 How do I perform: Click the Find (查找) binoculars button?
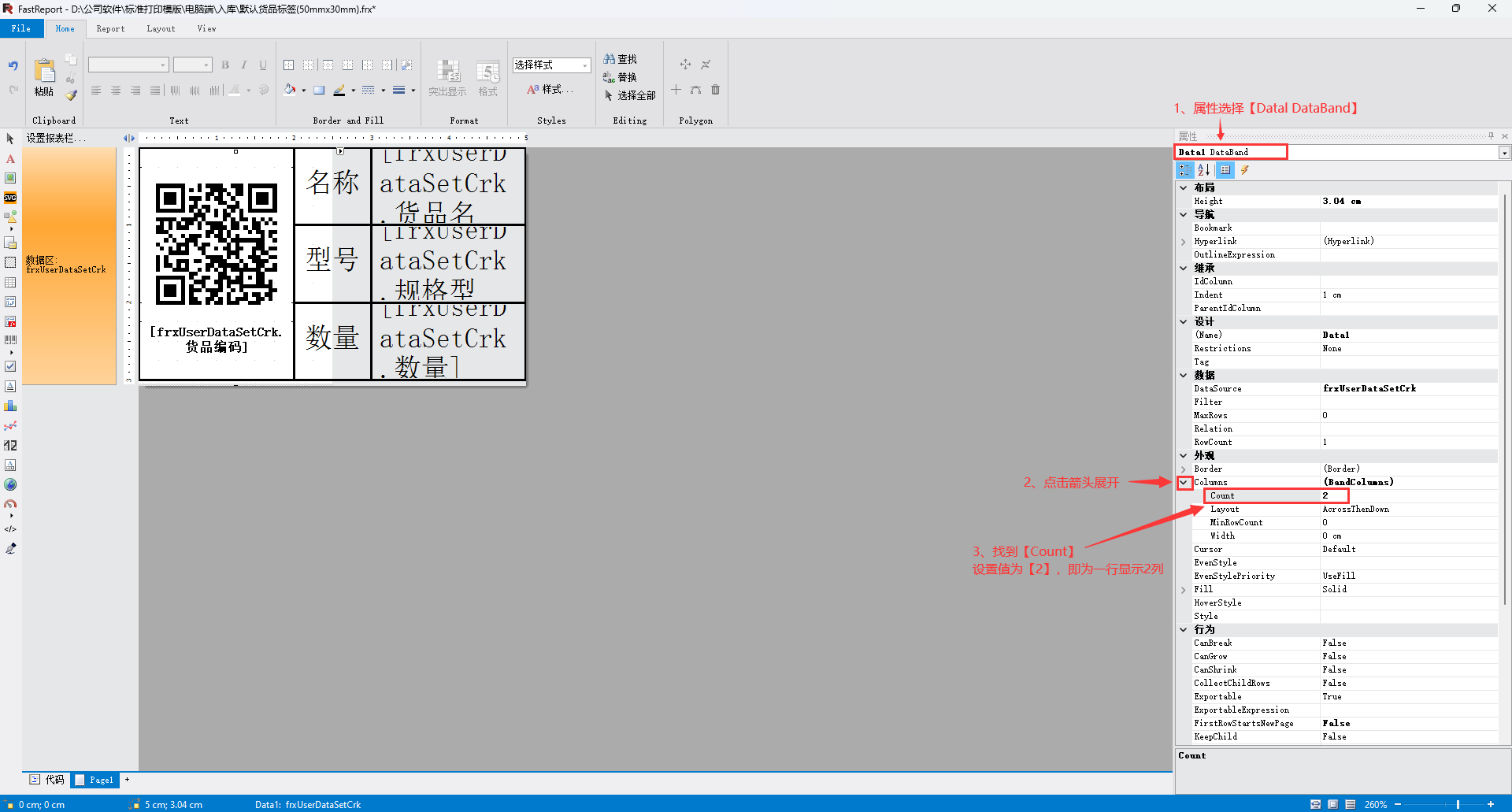pos(621,59)
